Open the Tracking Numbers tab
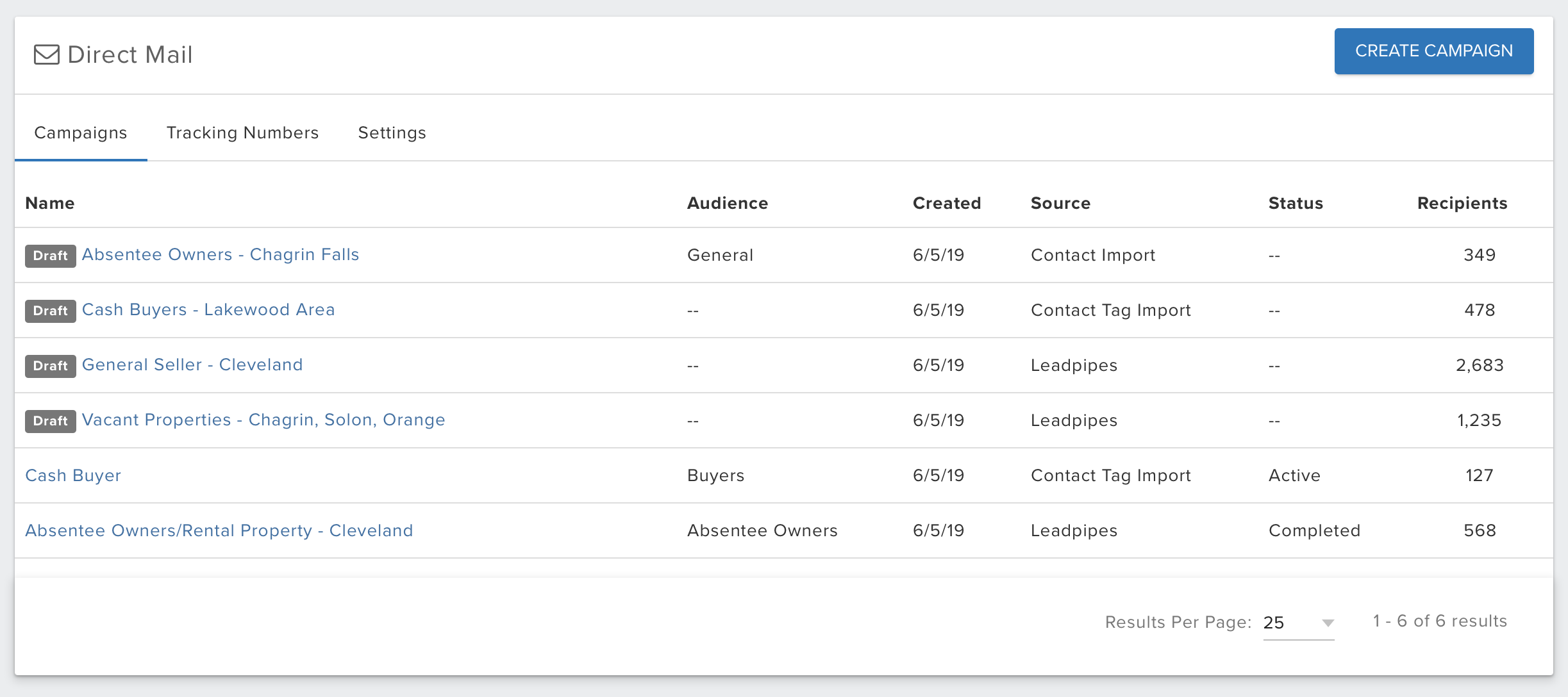The width and height of the screenshot is (1568, 697). (242, 133)
